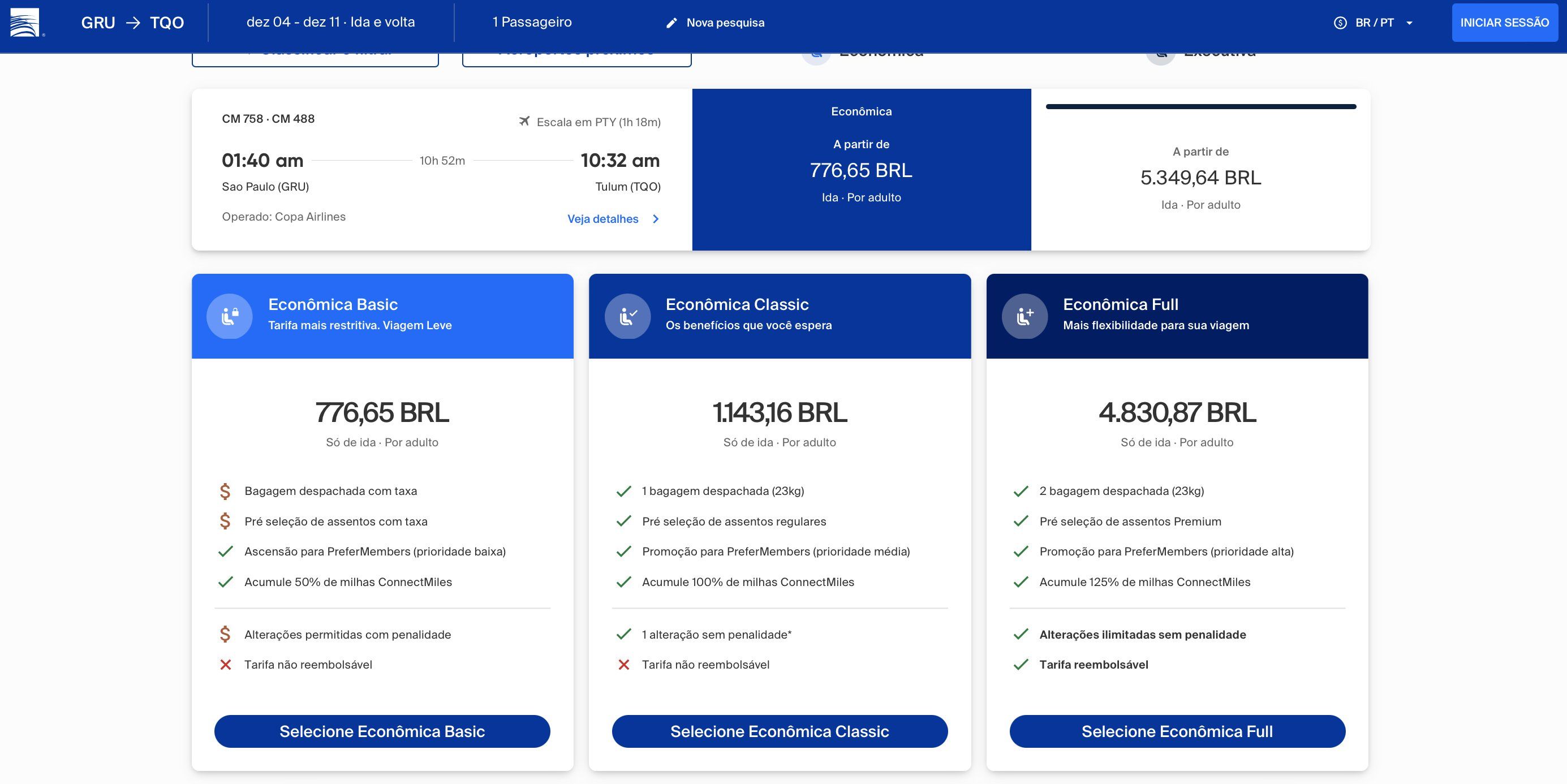The width and height of the screenshot is (1567, 784).
Task: Click checkmark beside 1 bagagem despachada (23kg)
Action: point(623,491)
